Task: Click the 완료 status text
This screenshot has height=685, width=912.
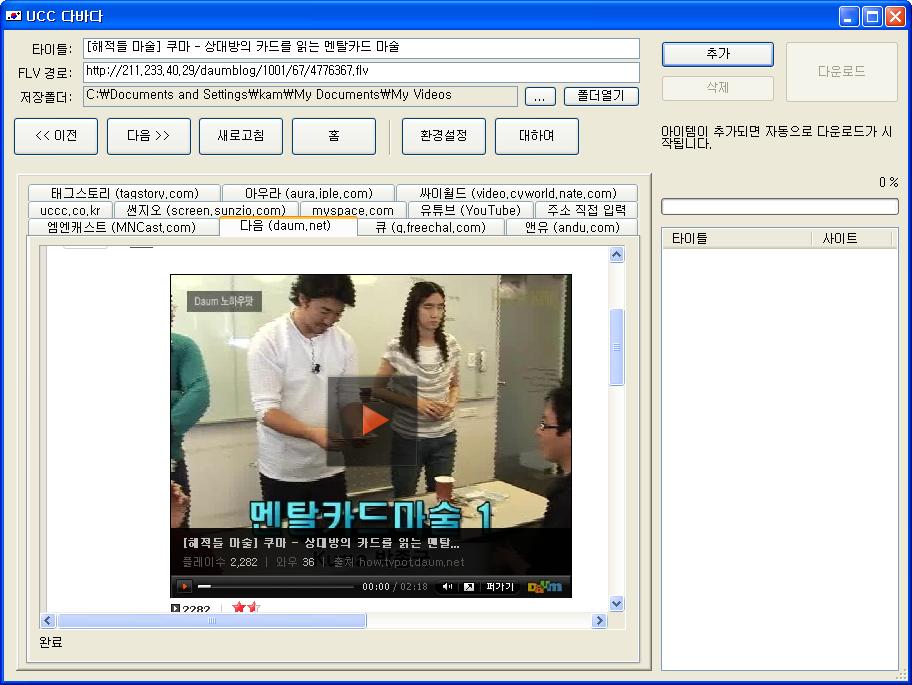Action: click(x=51, y=643)
